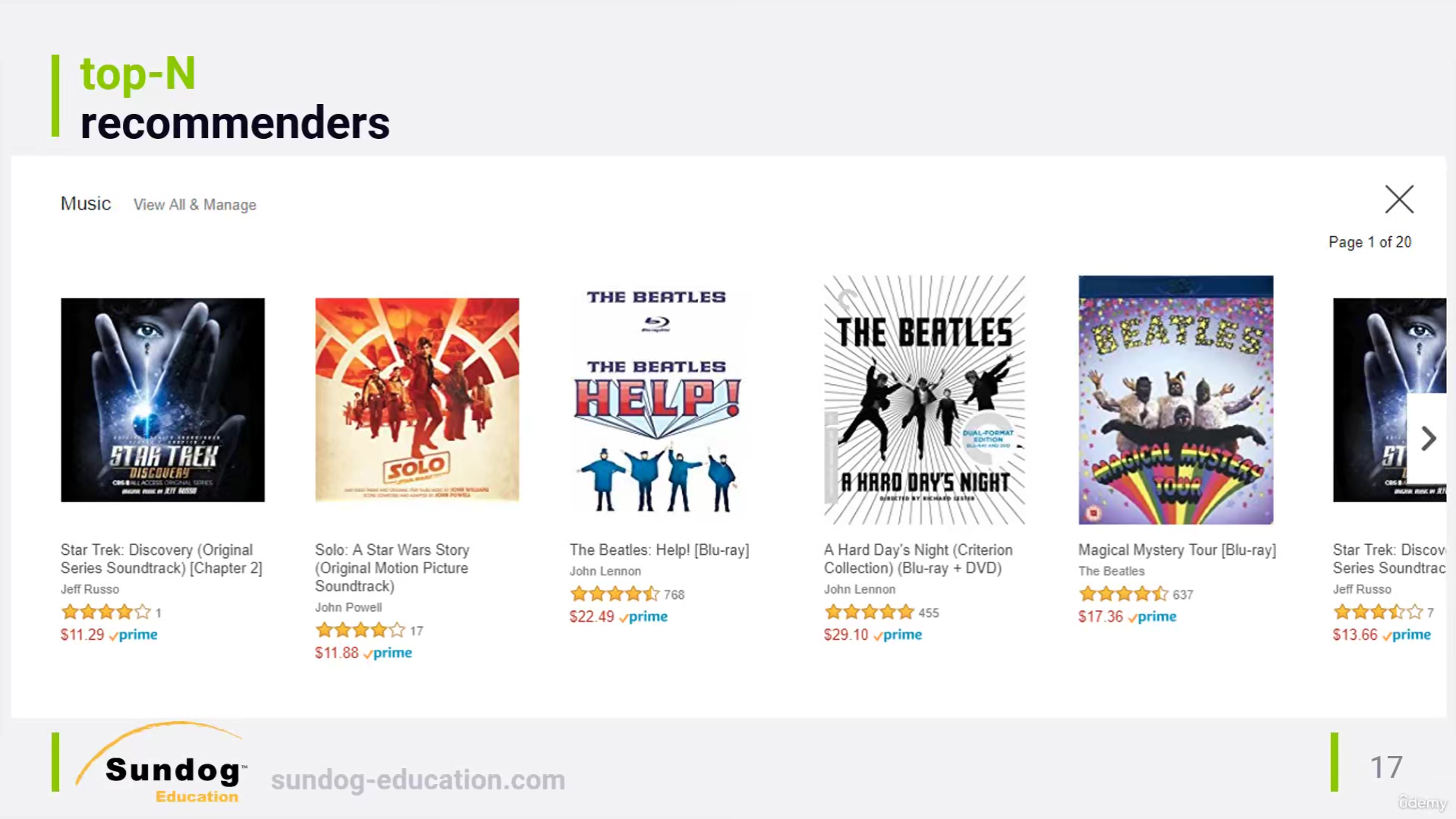Open Star Trek: Discovery soundtrack cover
The height and width of the screenshot is (819, 1456).
tap(162, 400)
